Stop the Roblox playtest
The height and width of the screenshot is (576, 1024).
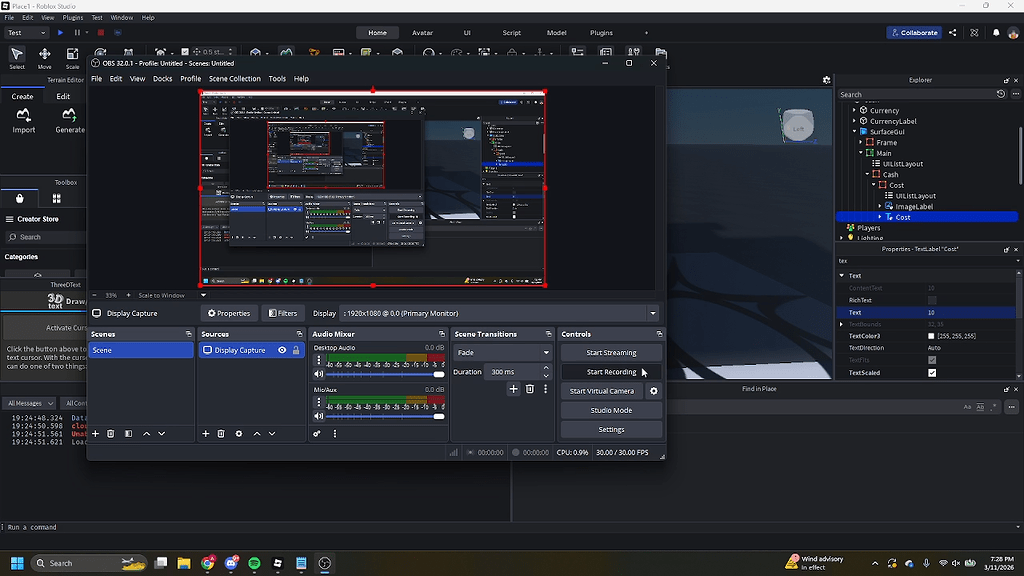click(x=101, y=33)
